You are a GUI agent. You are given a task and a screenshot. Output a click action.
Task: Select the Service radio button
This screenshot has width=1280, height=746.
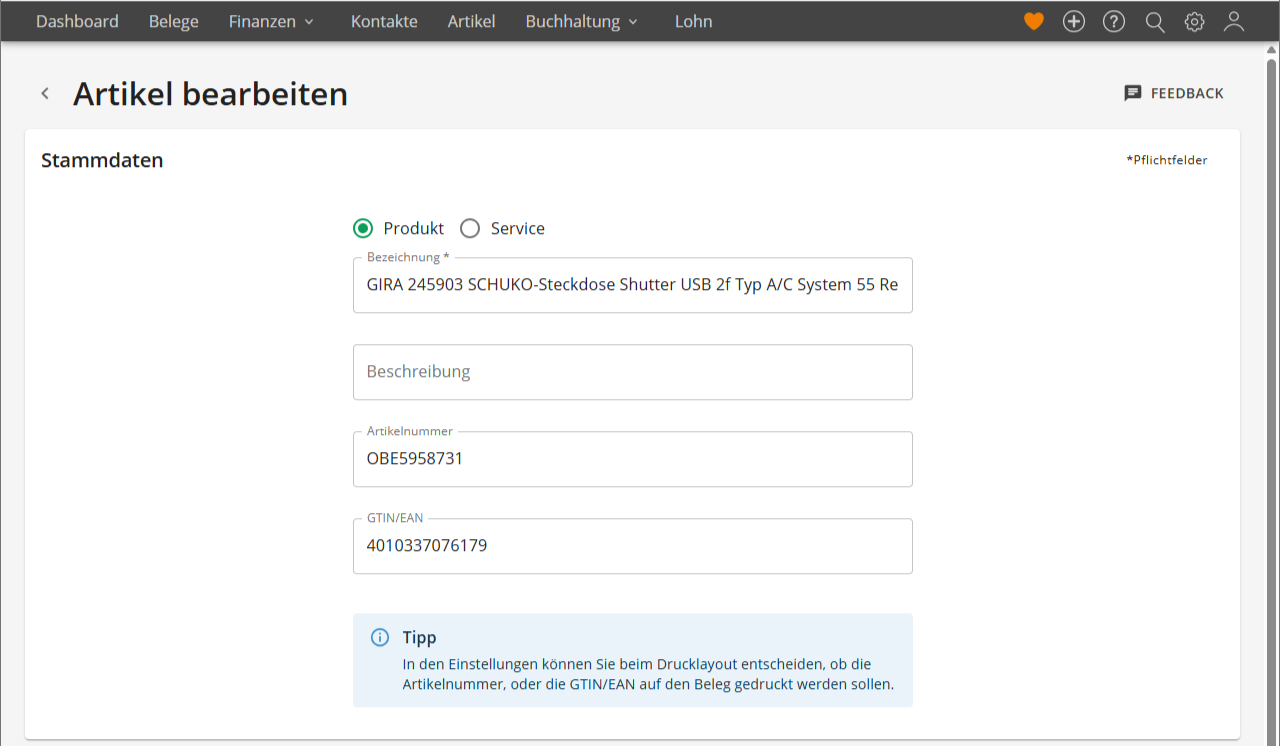(x=470, y=229)
